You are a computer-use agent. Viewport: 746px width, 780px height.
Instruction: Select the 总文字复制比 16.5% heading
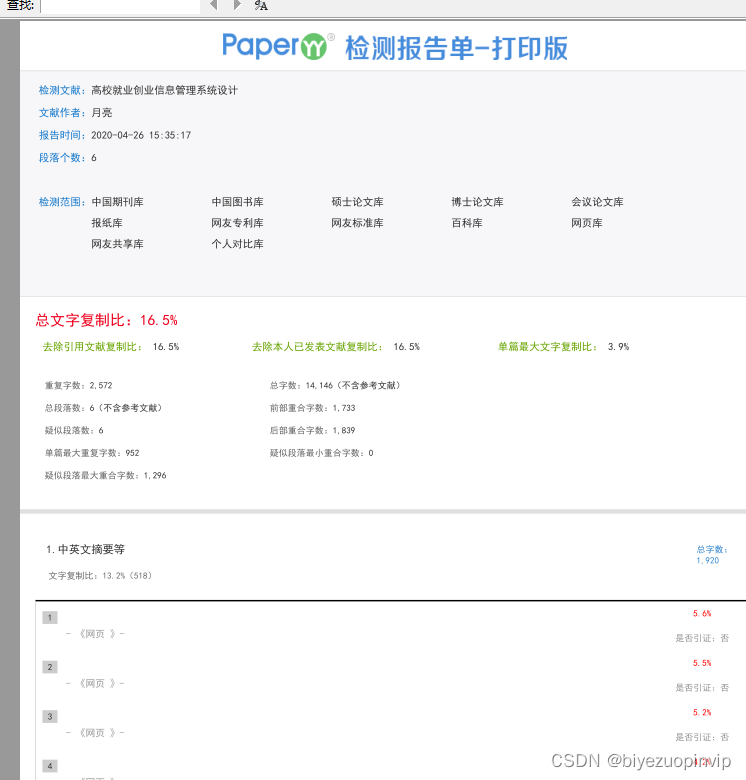[x=106, y=320]
